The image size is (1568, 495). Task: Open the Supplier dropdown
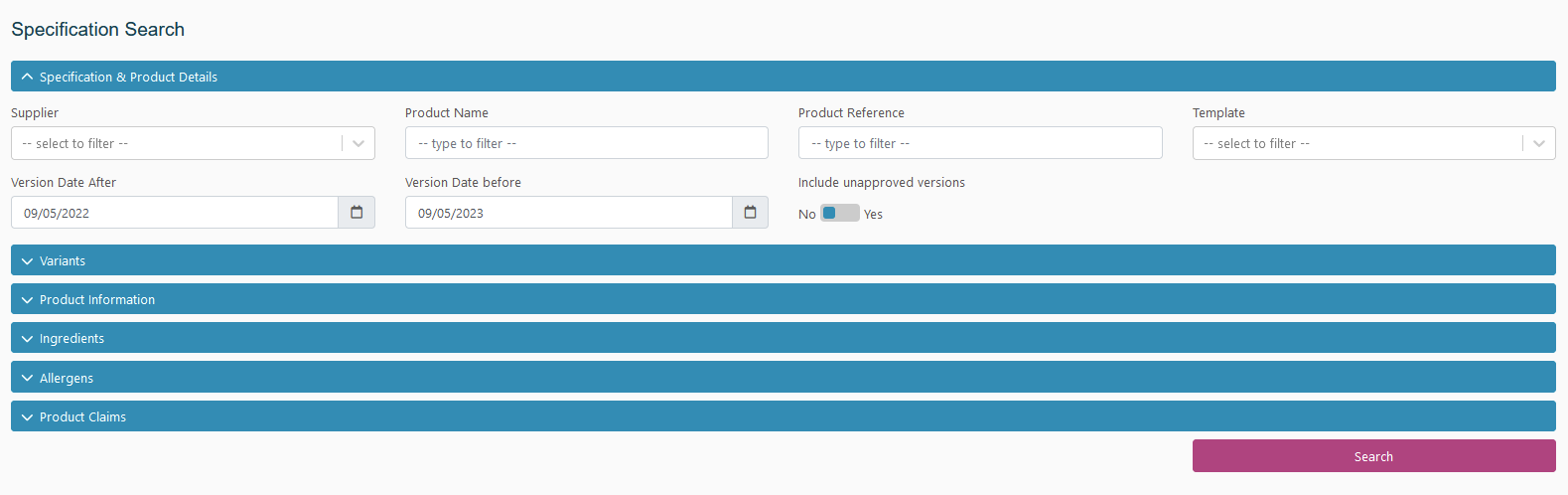[179, 144]
